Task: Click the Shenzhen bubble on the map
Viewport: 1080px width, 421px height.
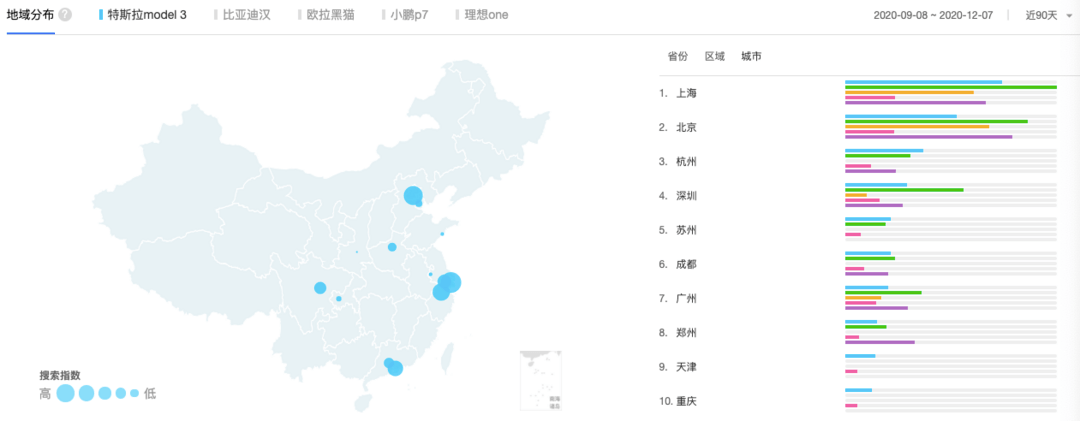Action: (395, 368)
